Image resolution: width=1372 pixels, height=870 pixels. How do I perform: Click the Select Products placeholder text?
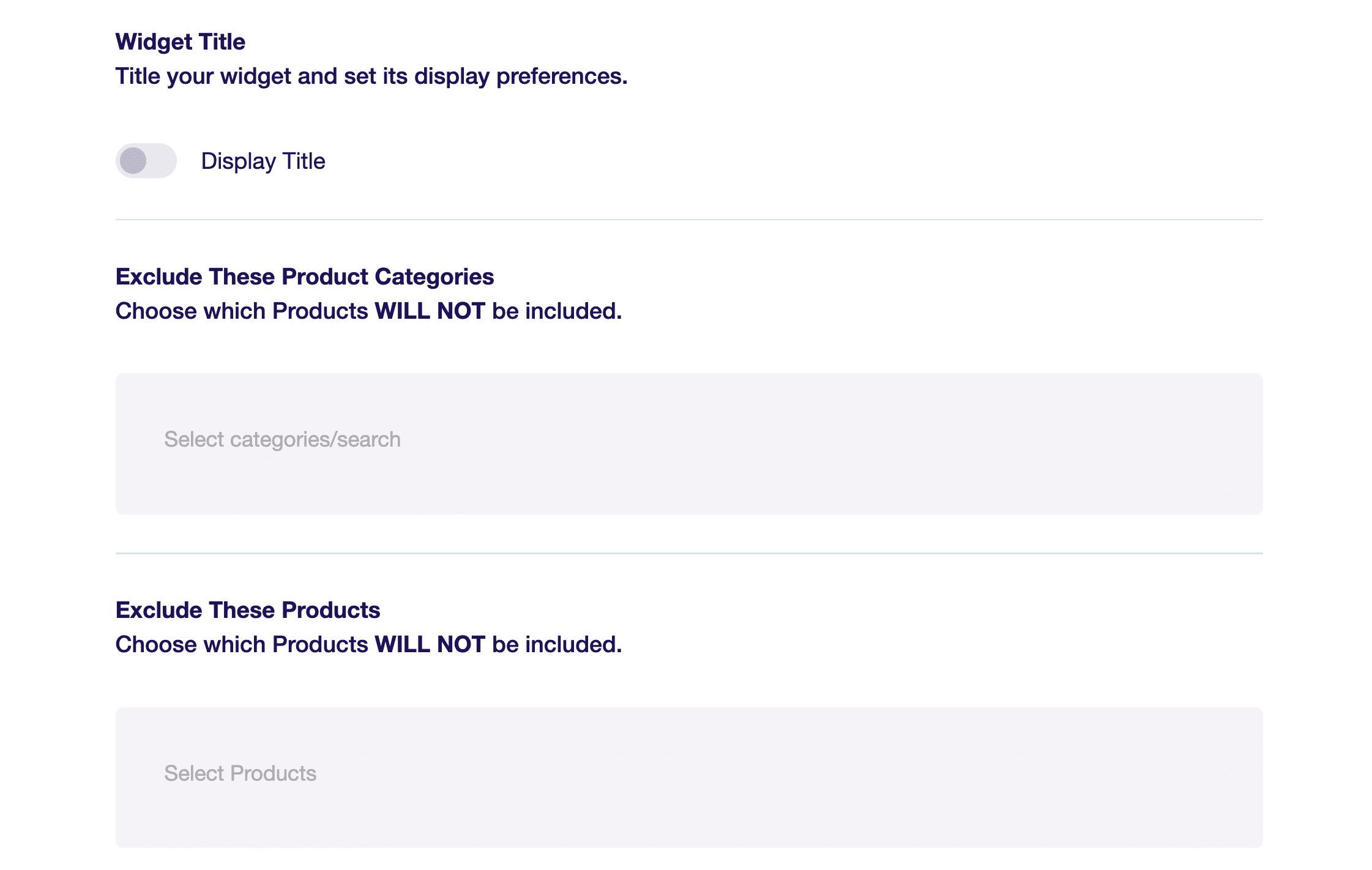[240, 773]
